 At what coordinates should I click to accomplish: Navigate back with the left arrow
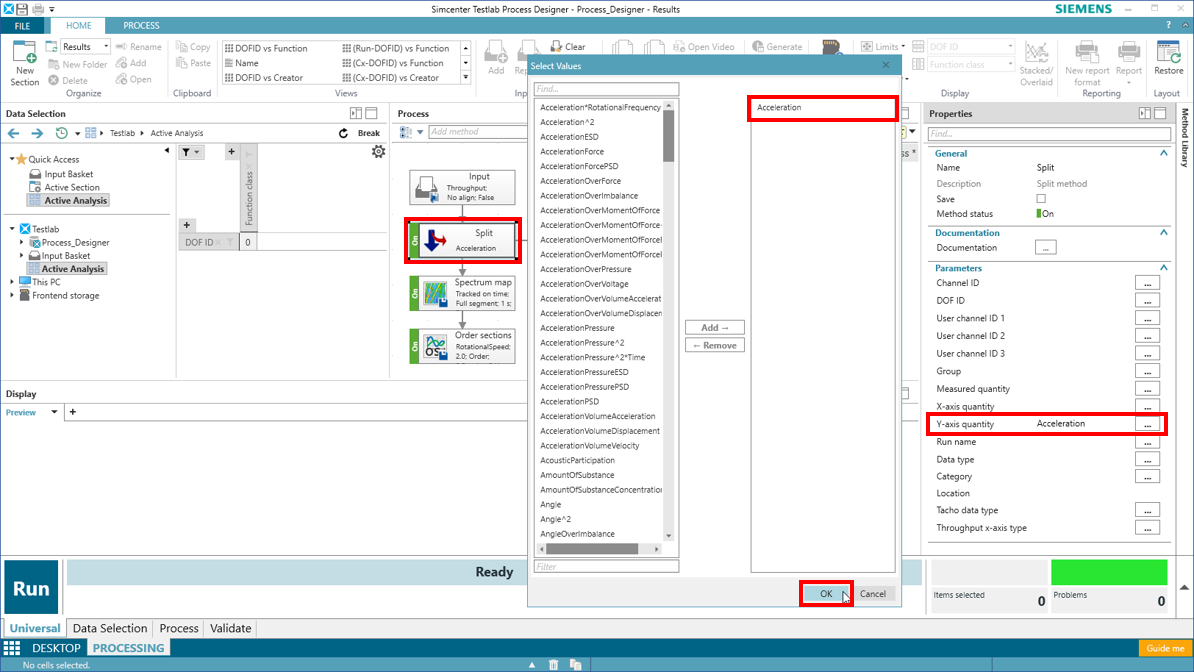pyautogui.click(x=14, y=133)
